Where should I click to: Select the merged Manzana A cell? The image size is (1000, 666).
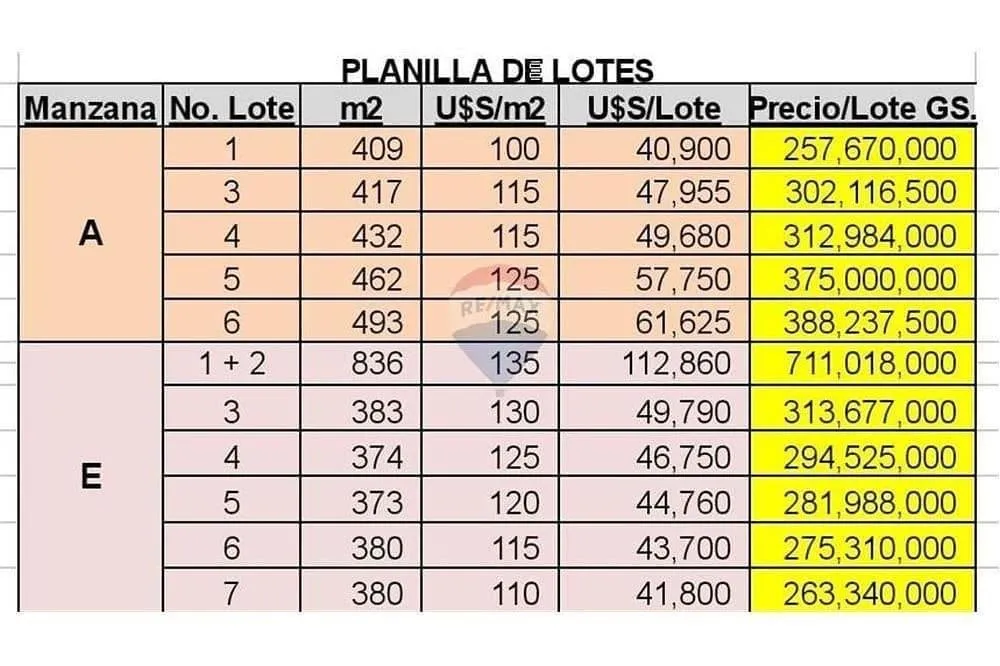91,234
